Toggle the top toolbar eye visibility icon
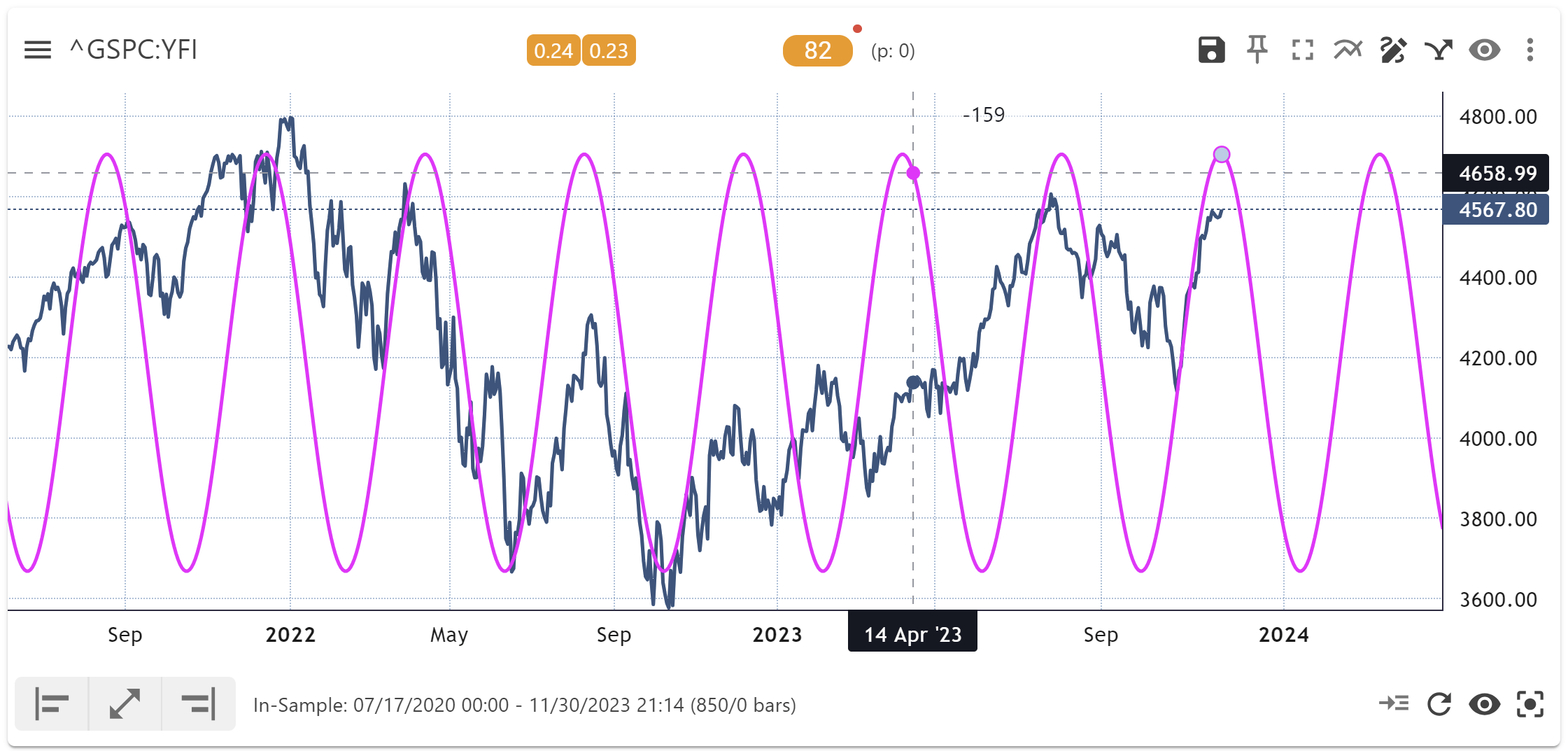The image size is (1568, 751). tap(1484, 50)
